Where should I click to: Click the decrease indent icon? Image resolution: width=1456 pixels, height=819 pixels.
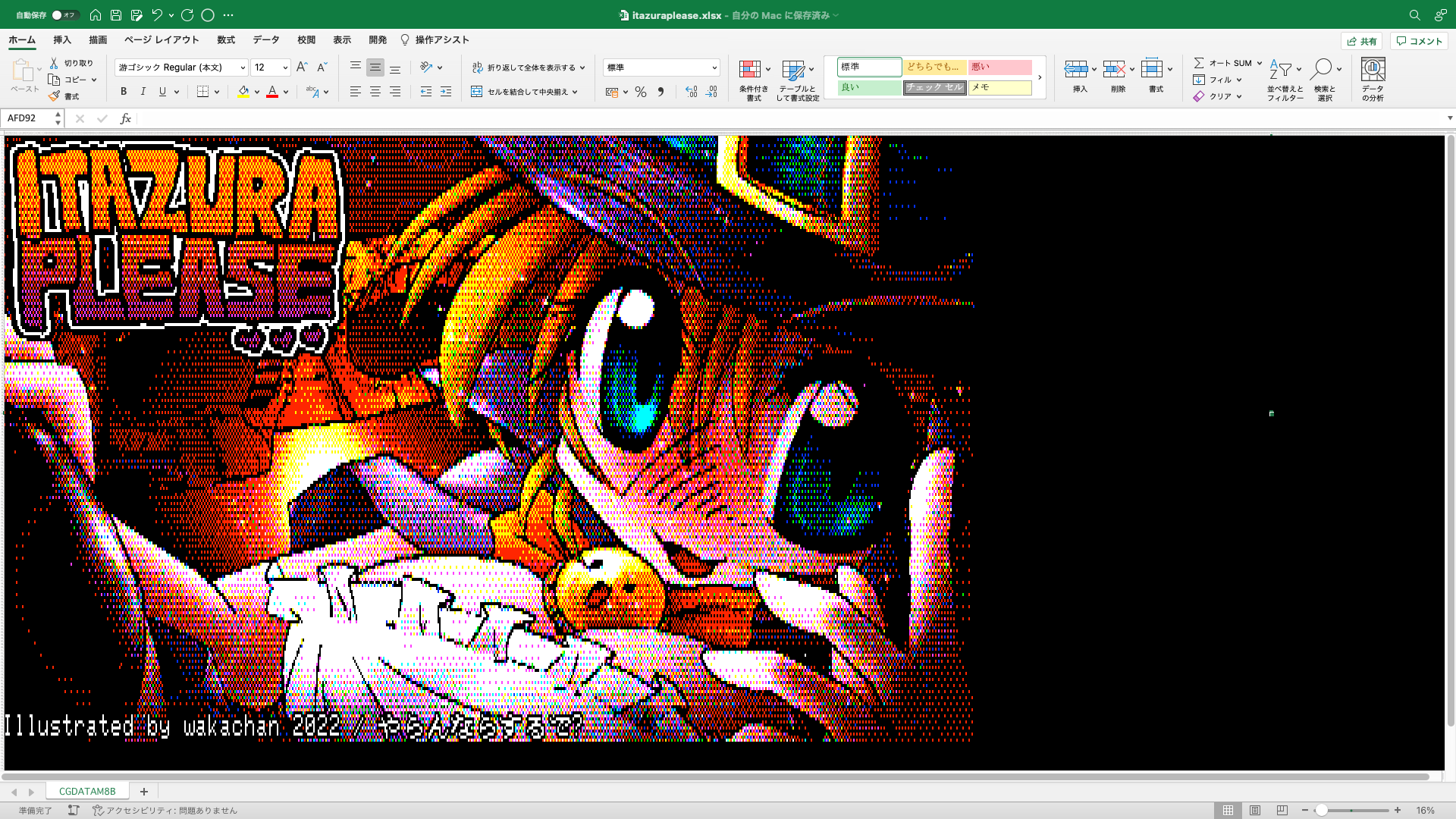tap(426, 91)
